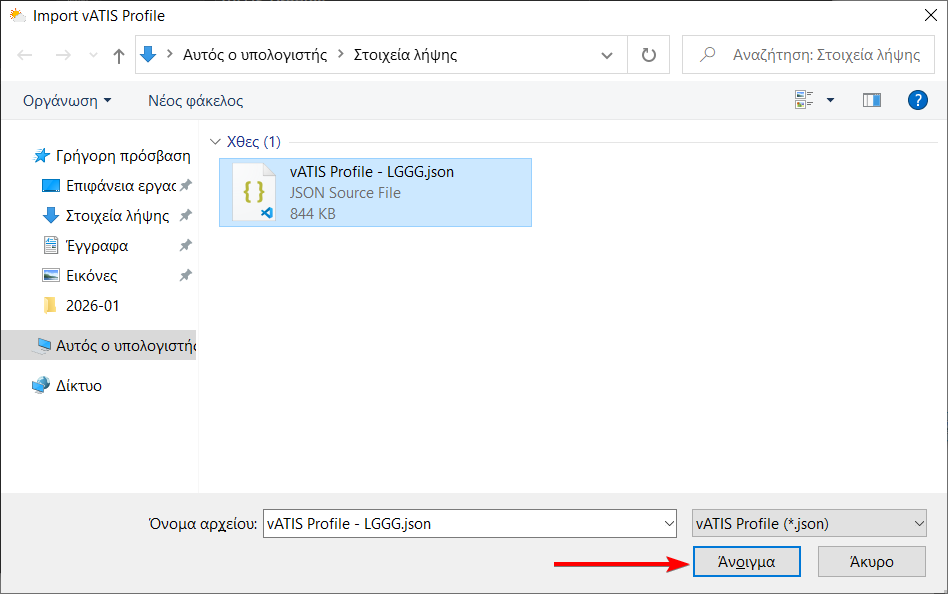The width and height of the screenshot is (948, 594).
Task: Toggle the preview pane icon
Action: [871, 100]
